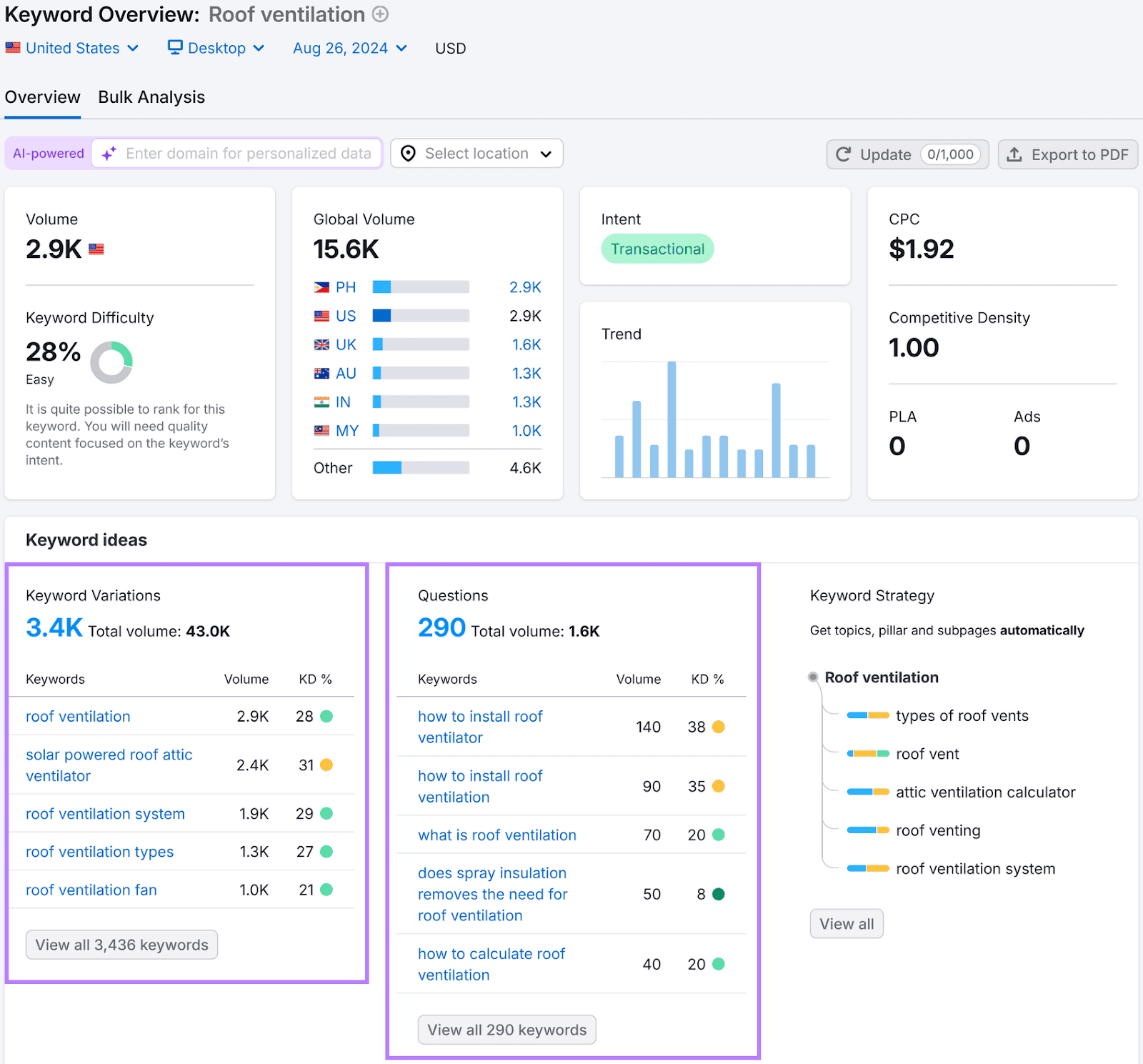Switch to the Bulk Analysis tab
The height and width of the screenshot is (1064, 1143).
pyautogui.click(x=151, y=97)
